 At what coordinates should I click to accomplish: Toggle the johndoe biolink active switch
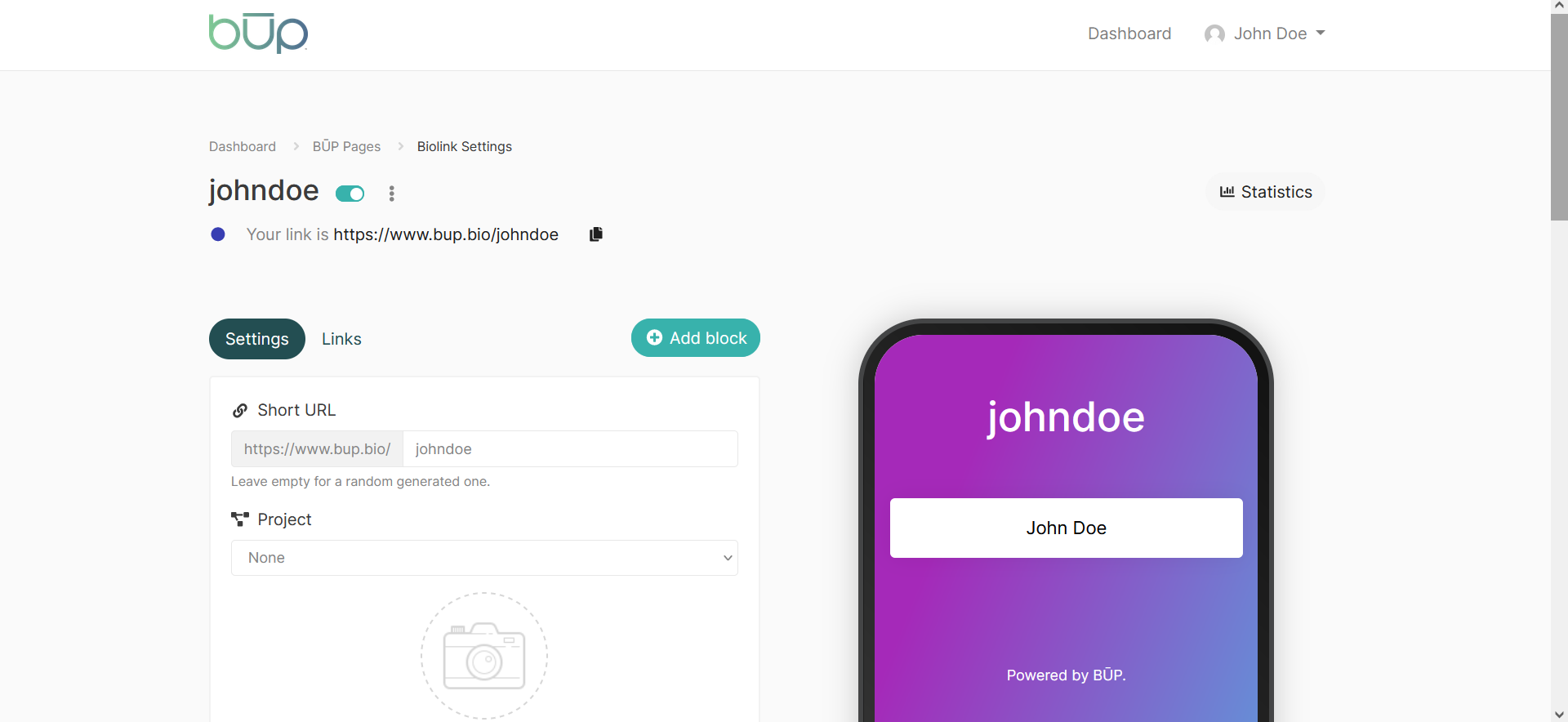coord(350,194)
